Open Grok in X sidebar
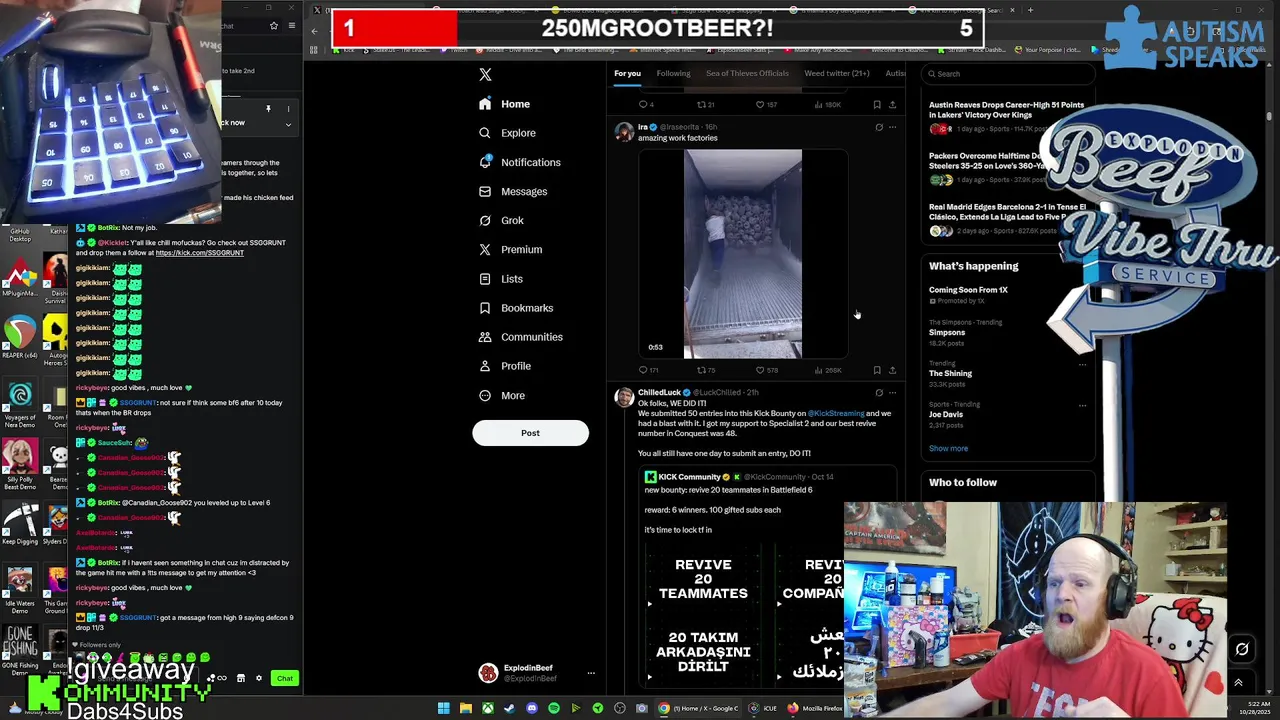Image resolution: width=1280 pixels, height=720 pixels. [501, 220]
